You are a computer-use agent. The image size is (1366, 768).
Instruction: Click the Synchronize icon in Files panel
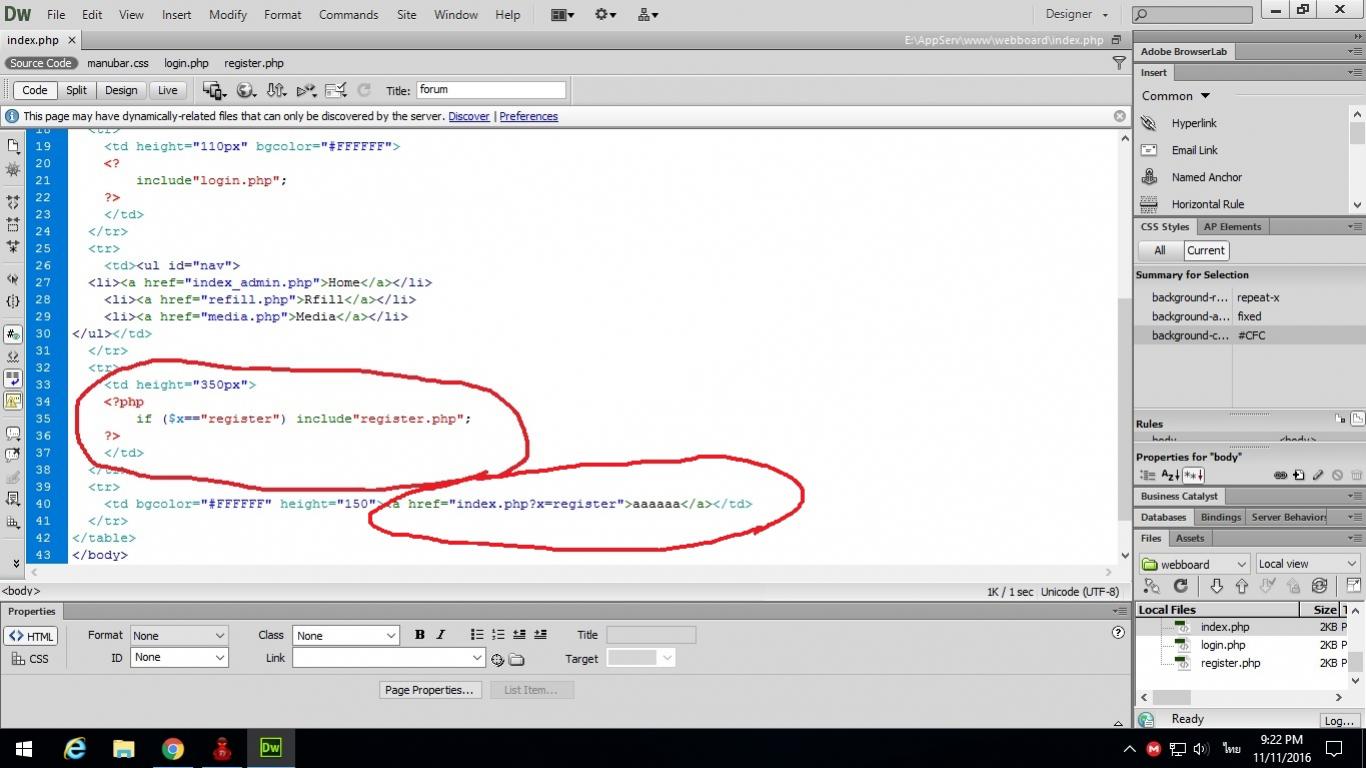click(x=1319, y=586)
